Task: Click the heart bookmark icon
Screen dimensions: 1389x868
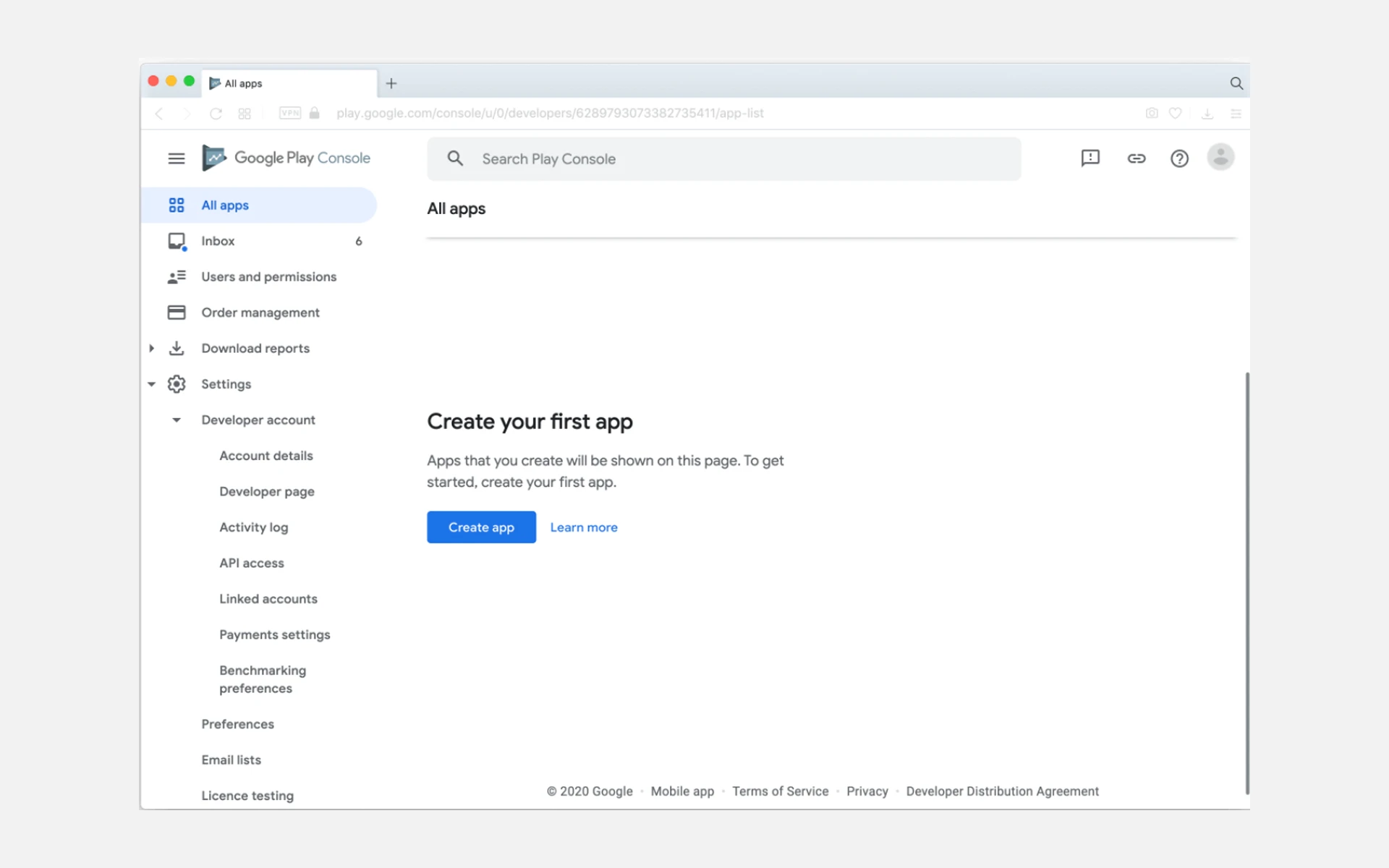Action: [x=1176, y=114]
